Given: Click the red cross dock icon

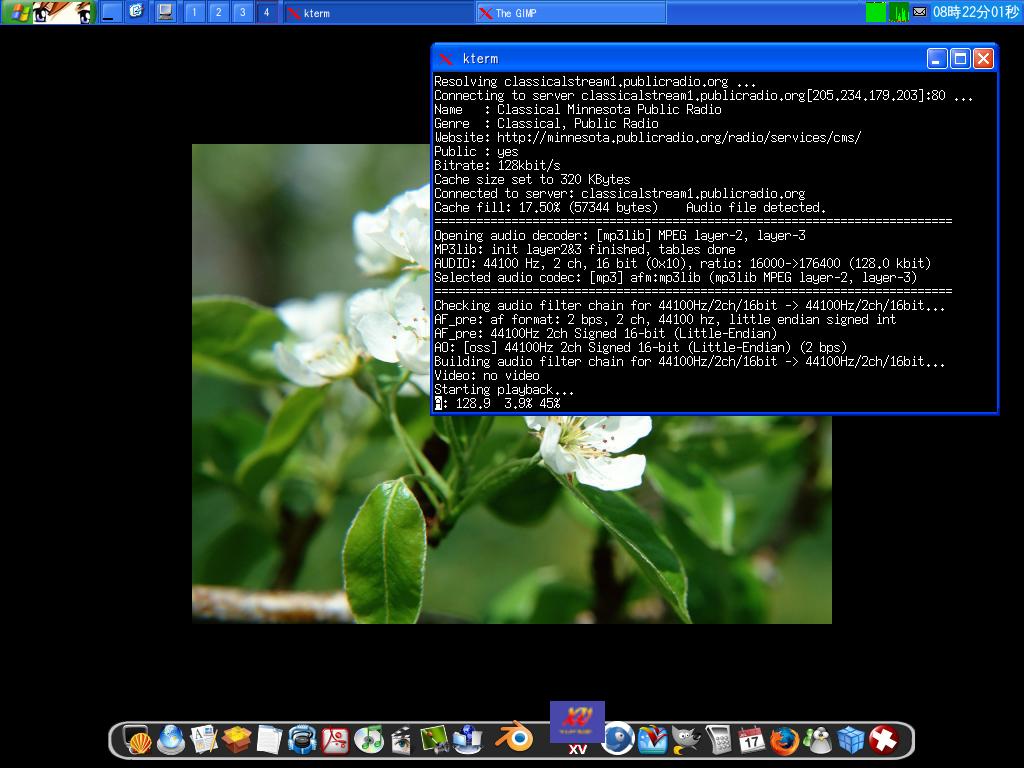Looking at the screenshot, I should pyautogui.click(x=883, y=741).
